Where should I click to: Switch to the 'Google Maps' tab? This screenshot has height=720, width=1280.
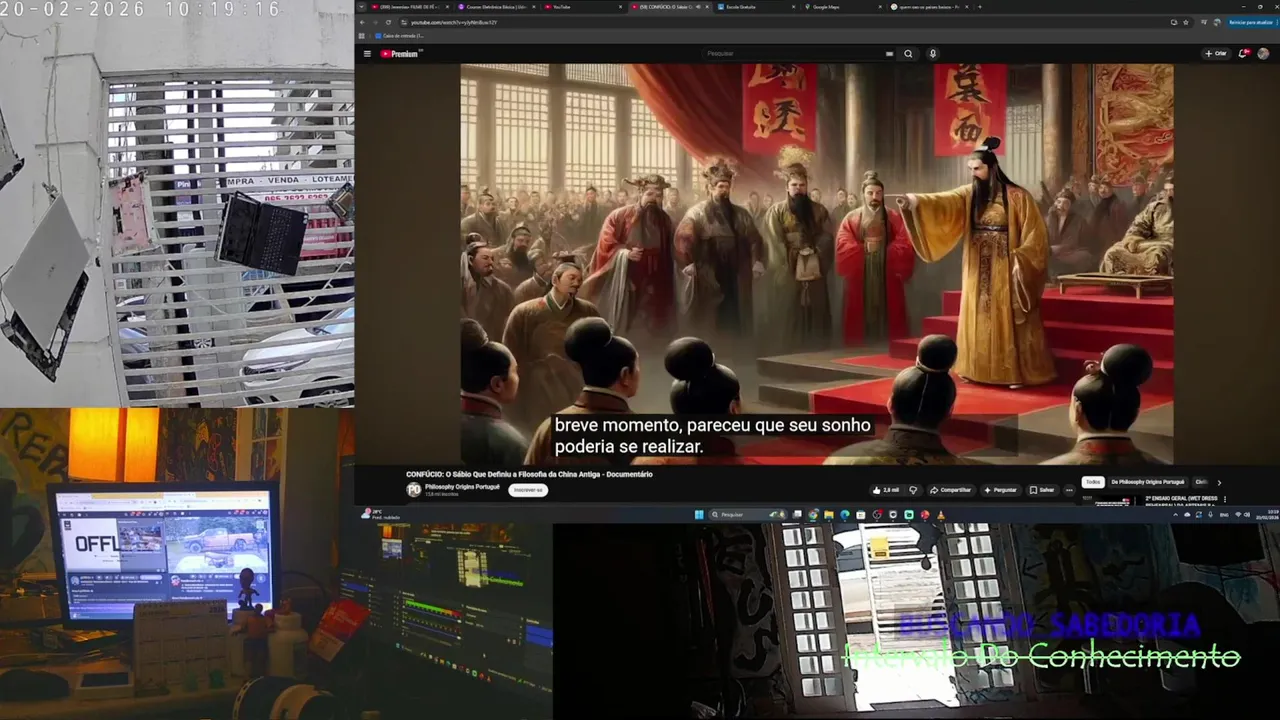(844, 7)
